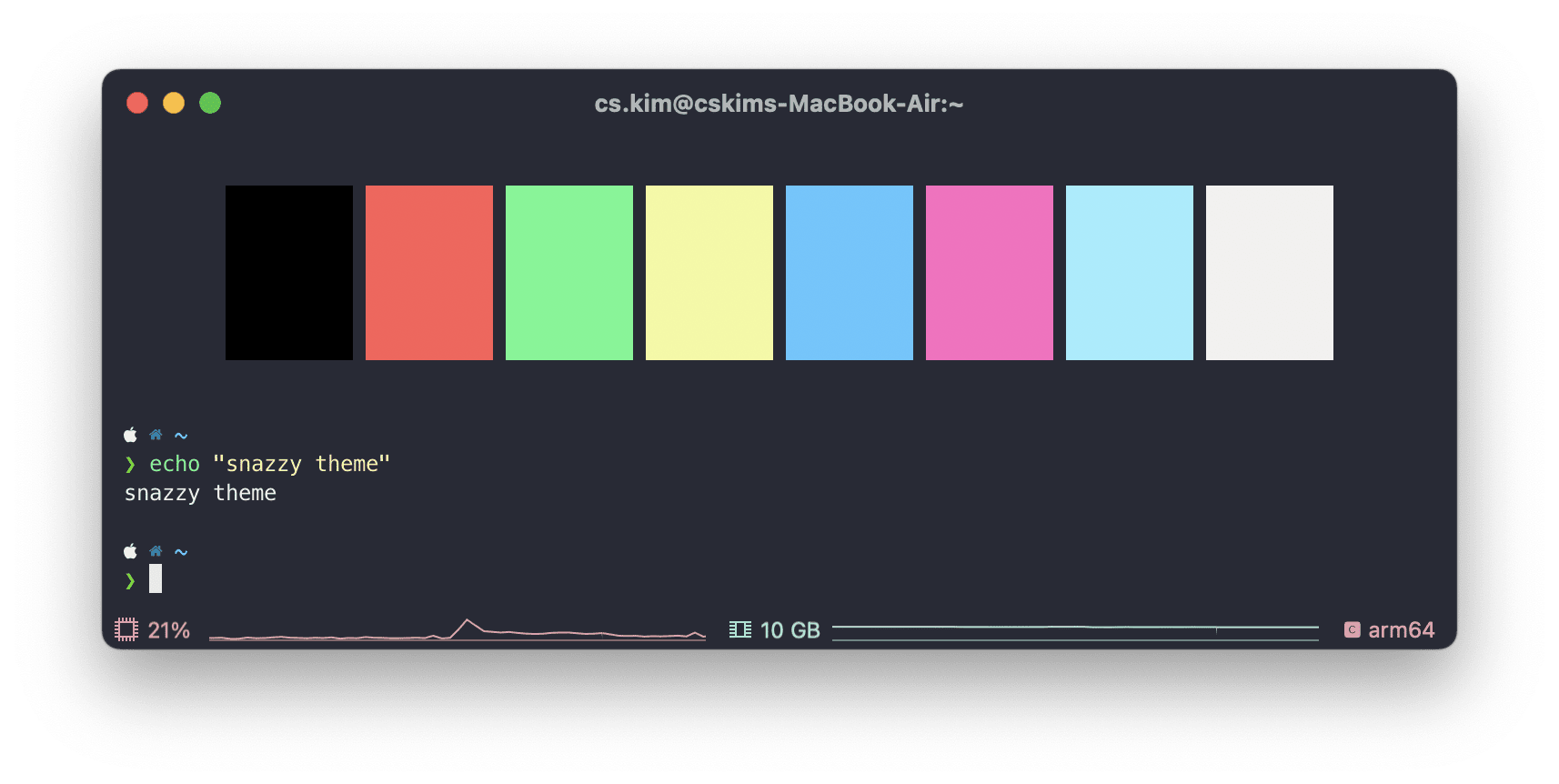The image size is (1559, 784).
Task: Select the yellow color block
Action: click(x=709, y=273)
